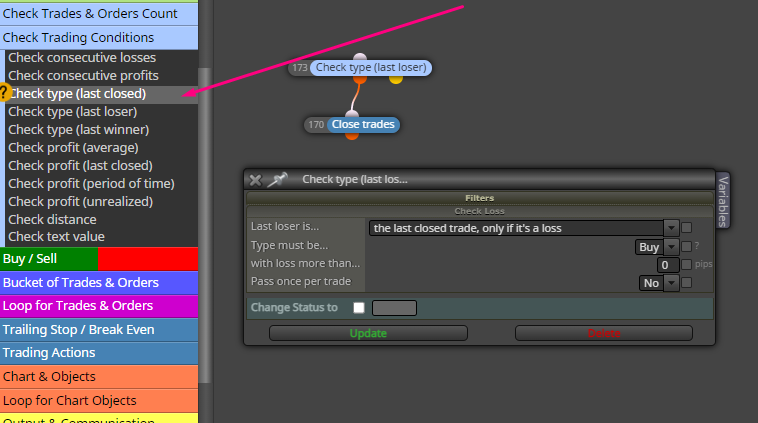Enable the Change Status to checkbox
This screenshot has height=423, width=758.
[x=359, y=307]
